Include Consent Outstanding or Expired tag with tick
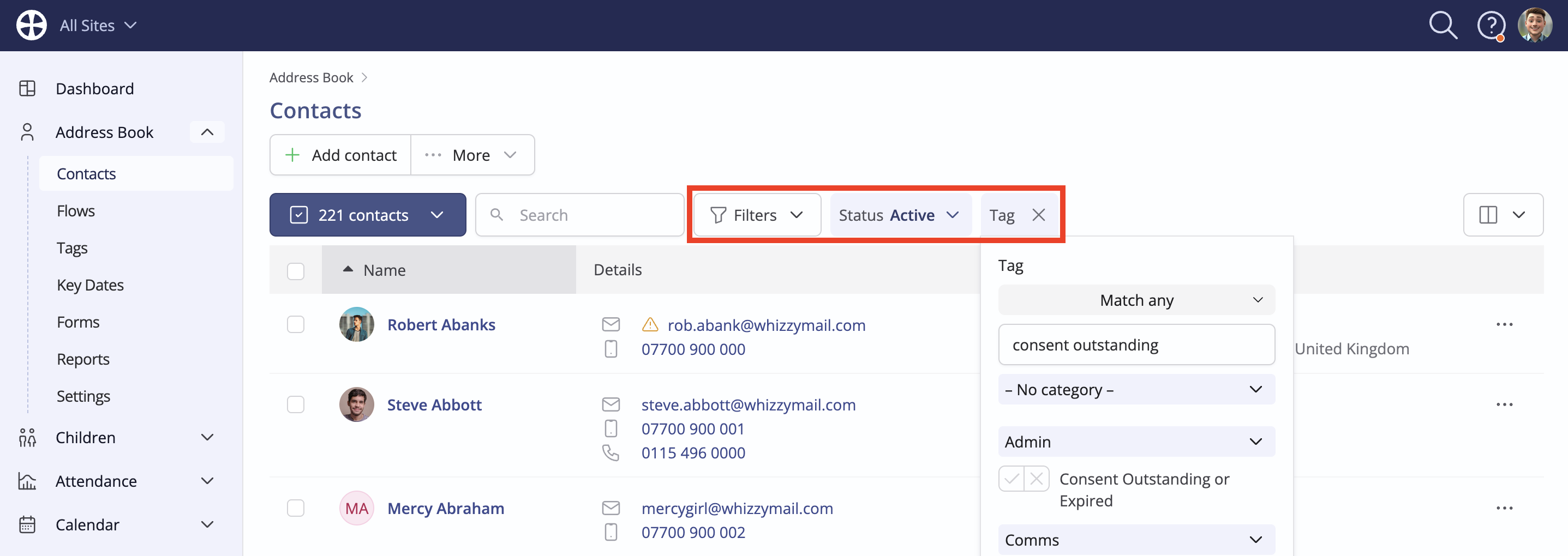The image size is (1568, 556). [x=1011, y=479]
